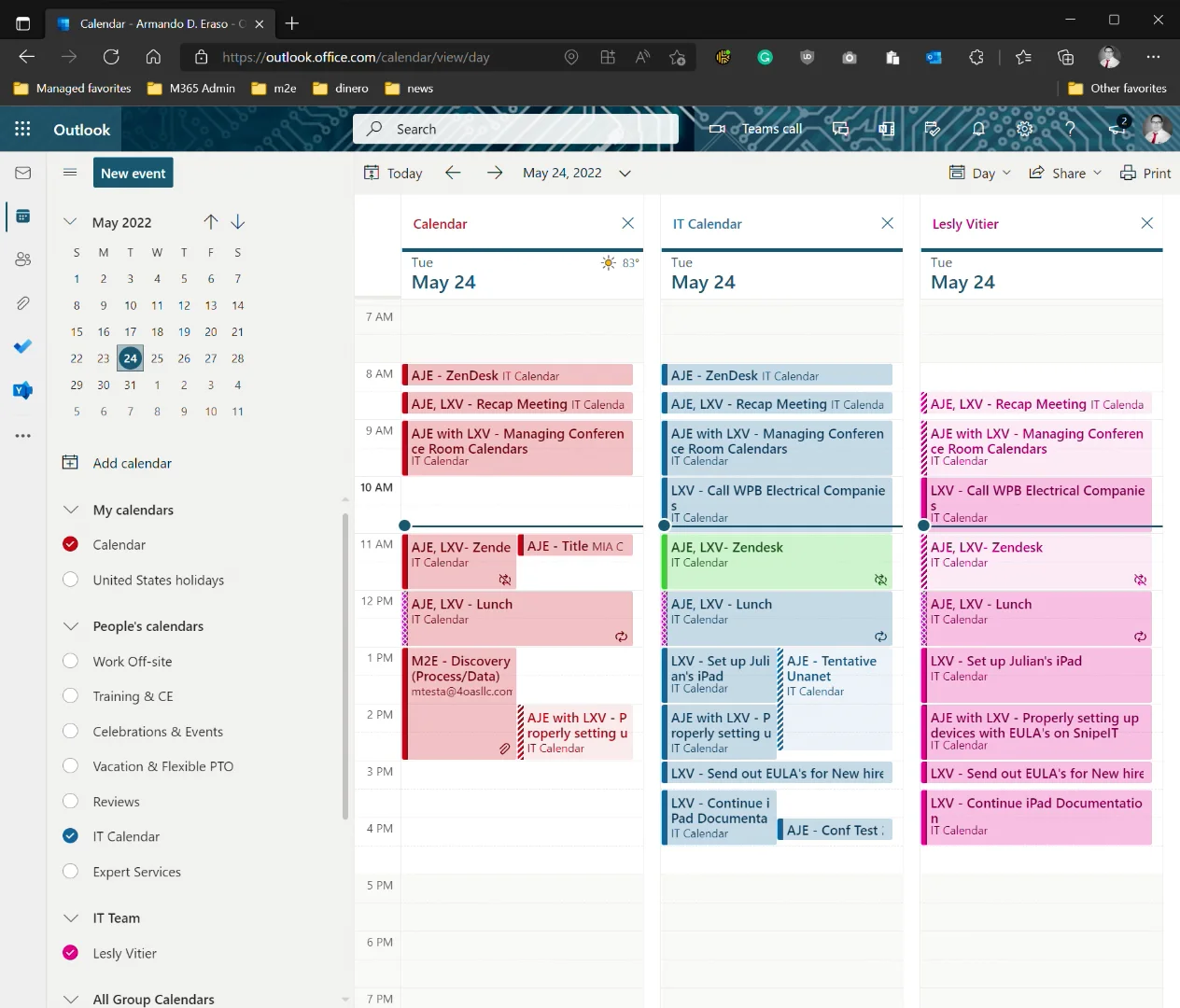Enable Training & CE calendar
Viewport: 1180px width, 1008px height.
pos(70,696)
